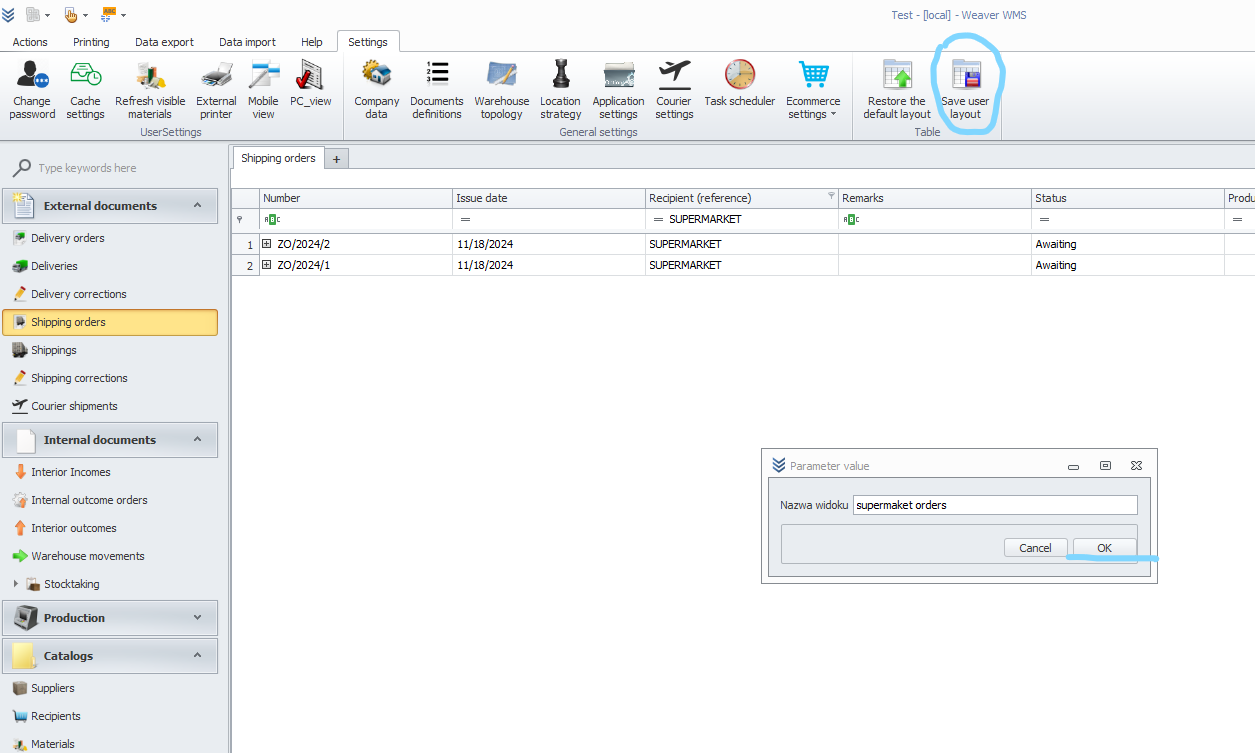This screenshot has width=1255, height=753.
Task: Click Save user layout
Action: [x=965, y=89]
